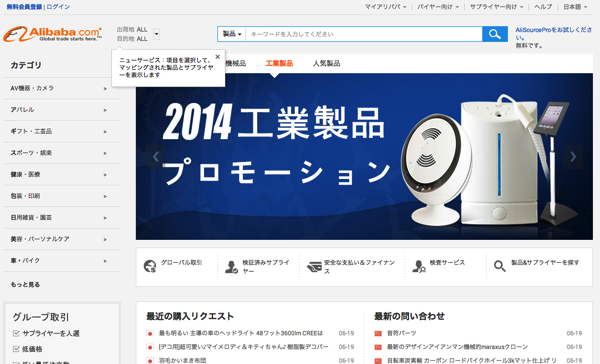Image resolution: width=600 pixels, height=364 pixels.
Task: Click the 検査サービス inspector icon
Action: pyautogui.click(x=419, y=266)
